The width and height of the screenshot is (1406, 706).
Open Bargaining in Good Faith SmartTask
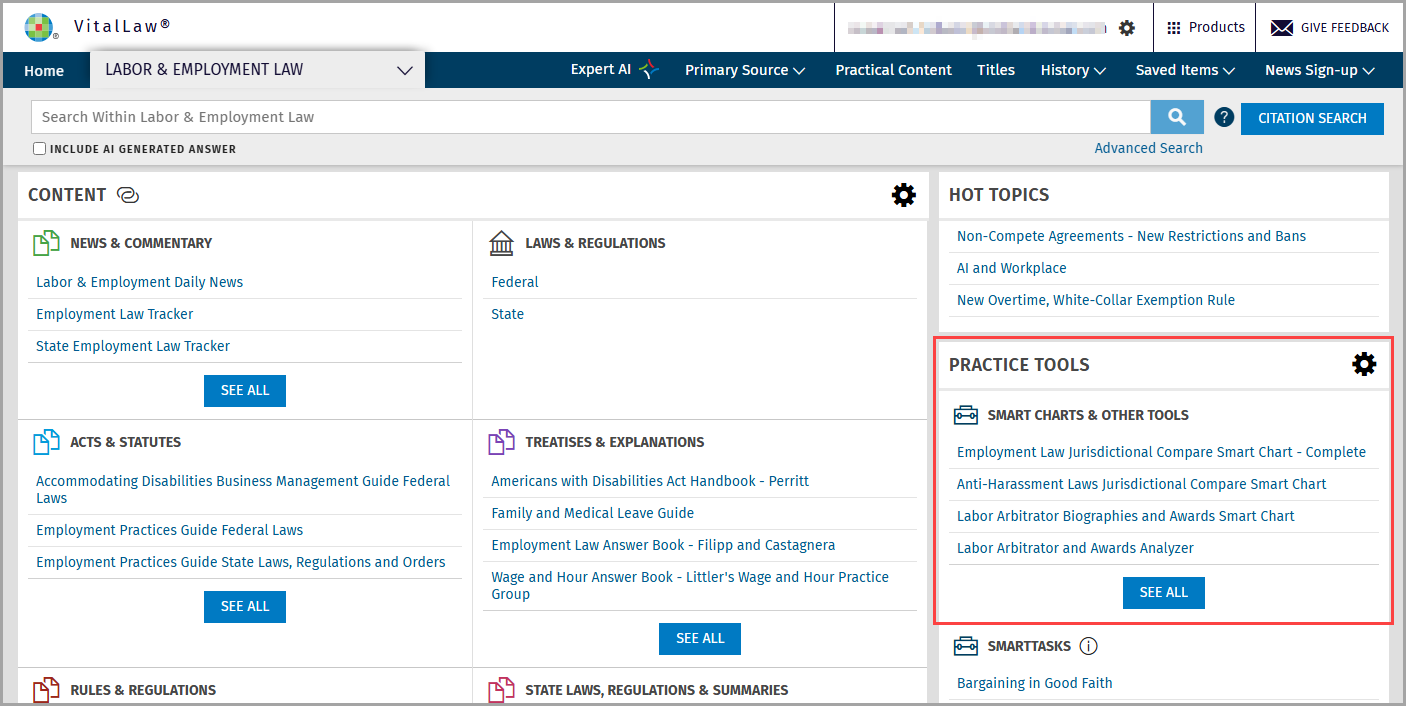pos(1035,683)
